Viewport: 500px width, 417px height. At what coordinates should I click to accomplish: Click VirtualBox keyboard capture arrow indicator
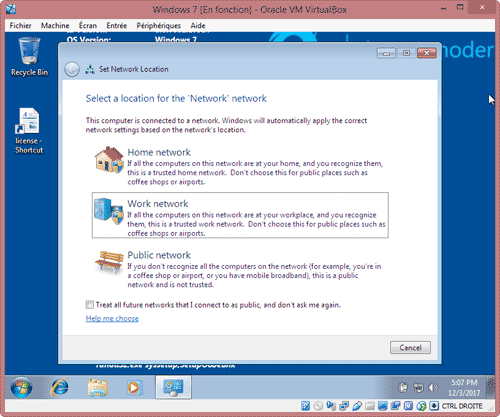coord(434,406)
